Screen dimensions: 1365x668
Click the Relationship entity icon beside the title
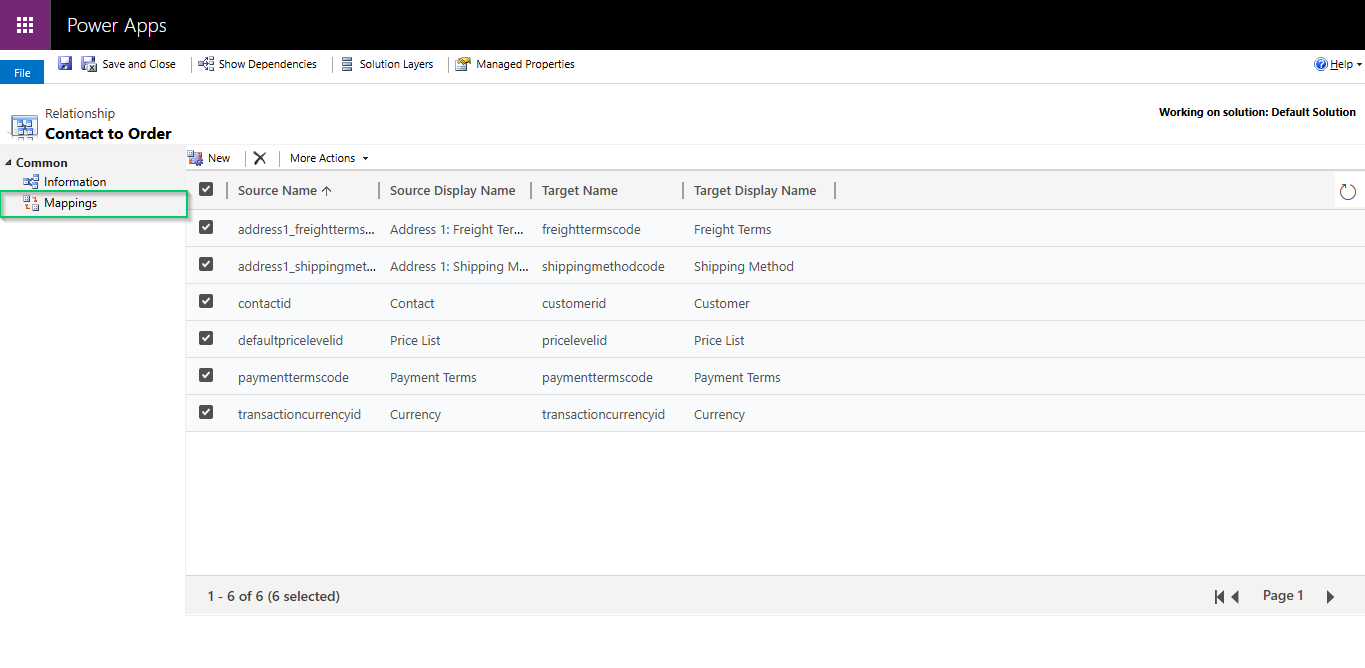click(x=23, y=126)
